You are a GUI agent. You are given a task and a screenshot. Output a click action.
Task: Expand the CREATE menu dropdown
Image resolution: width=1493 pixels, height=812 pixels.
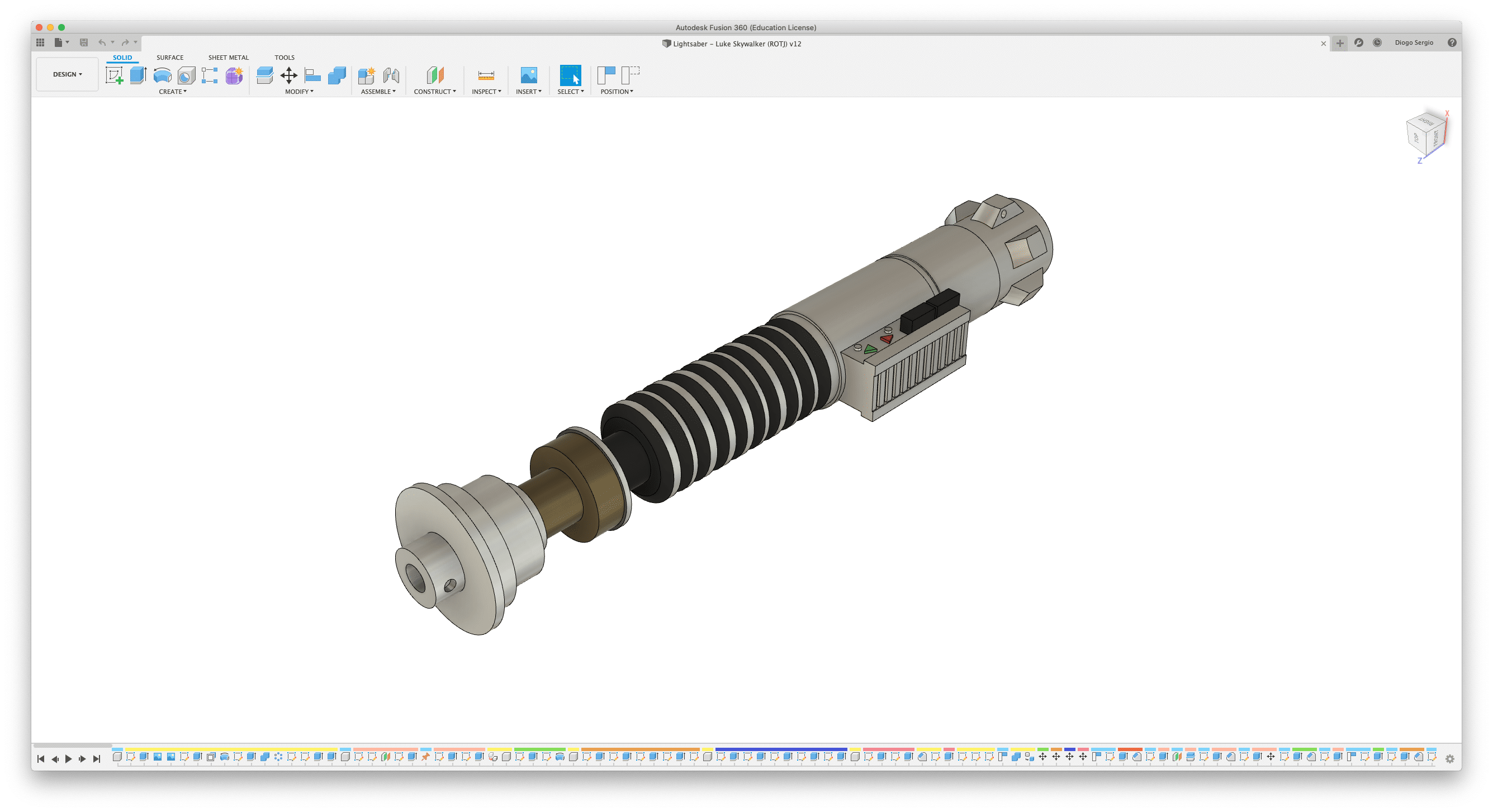173,92
